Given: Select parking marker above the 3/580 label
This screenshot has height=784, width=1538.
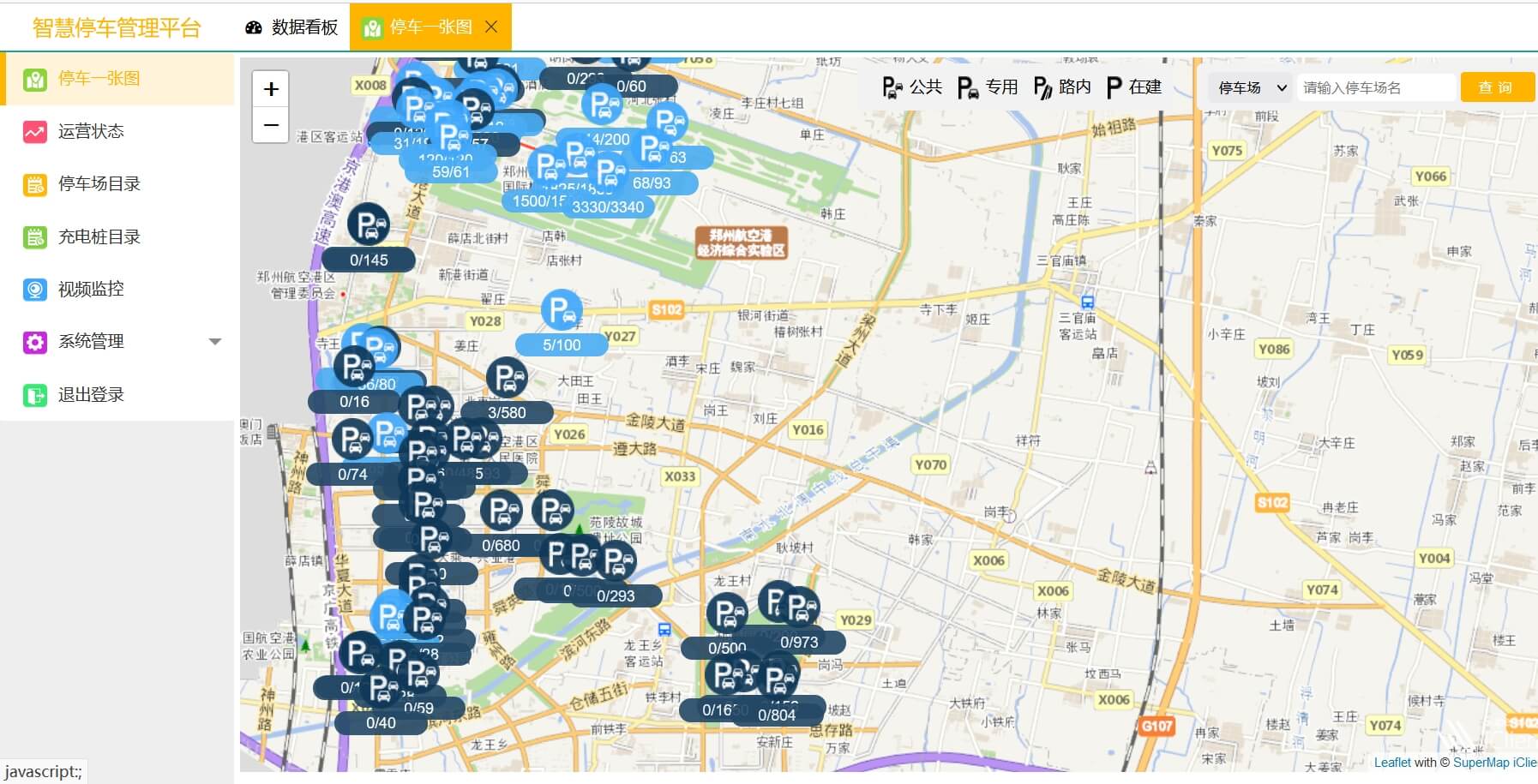Looking at the screenshot, I should coord(507,378).
